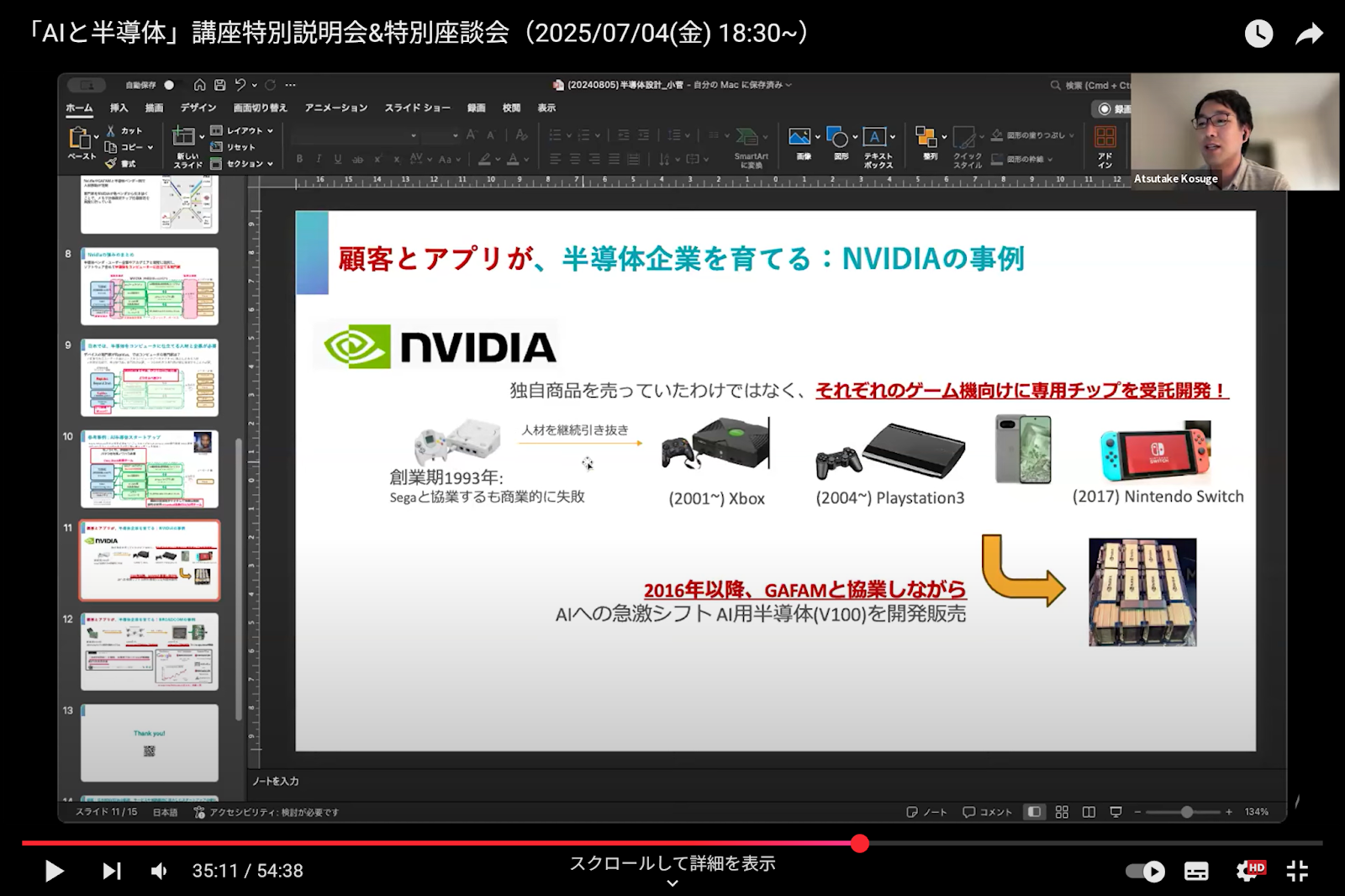Viewport: 1345px width, 896px height.
Task: Select slide 8 thumbnail
Action: tap(150, 286)
